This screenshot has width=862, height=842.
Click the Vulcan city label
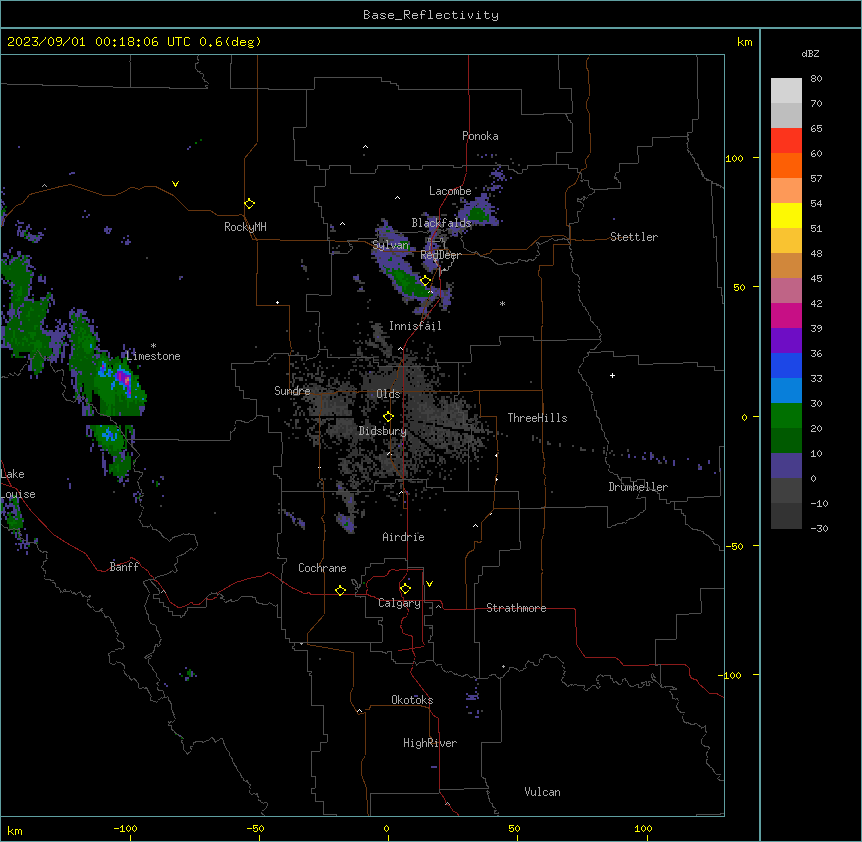(542, 792)
